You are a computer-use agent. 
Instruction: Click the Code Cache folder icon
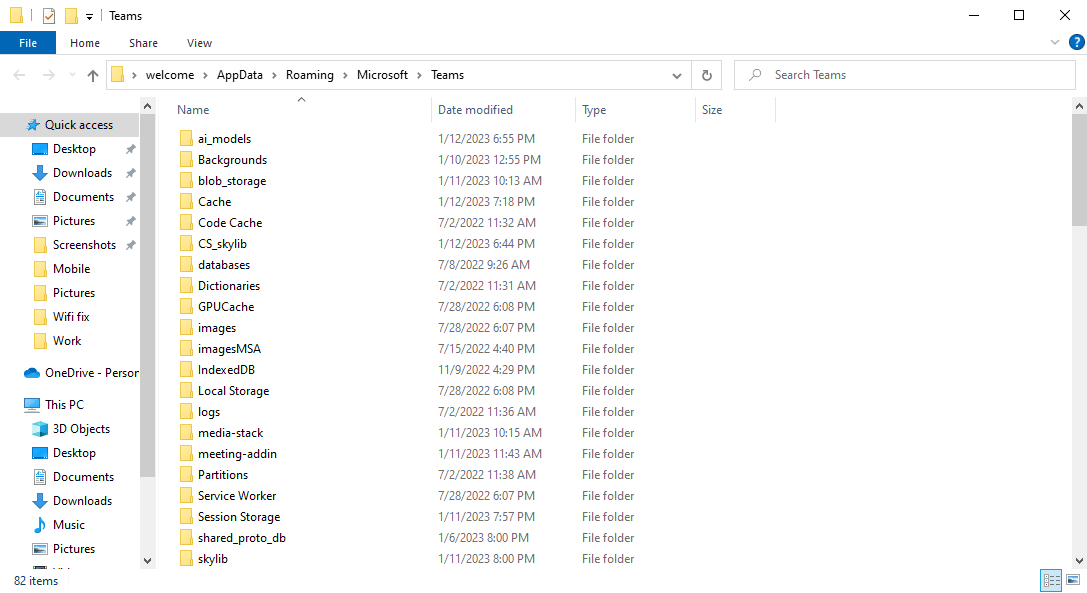tap(186, 223)
